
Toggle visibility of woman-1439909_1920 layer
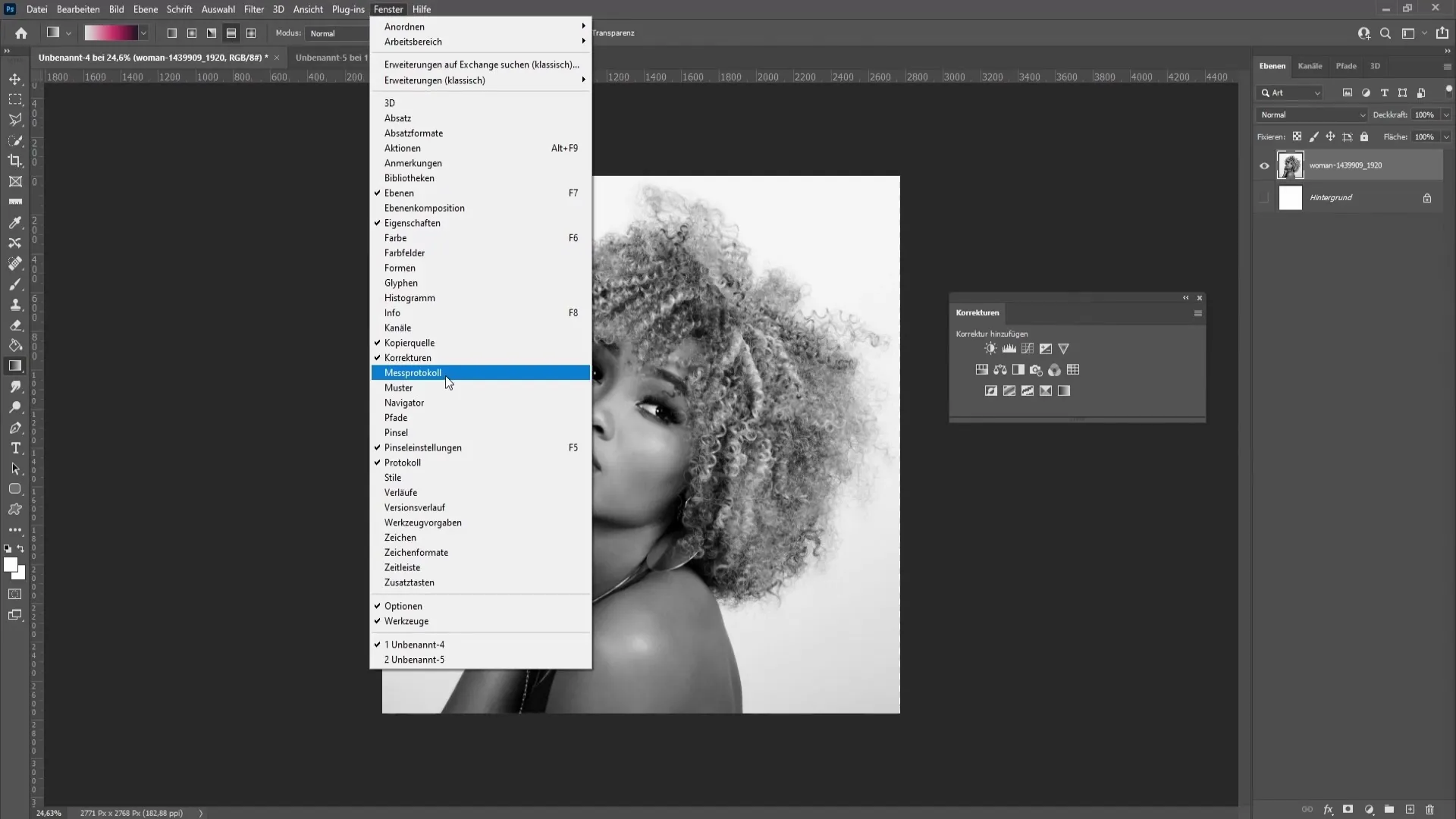coord(1265,165)
